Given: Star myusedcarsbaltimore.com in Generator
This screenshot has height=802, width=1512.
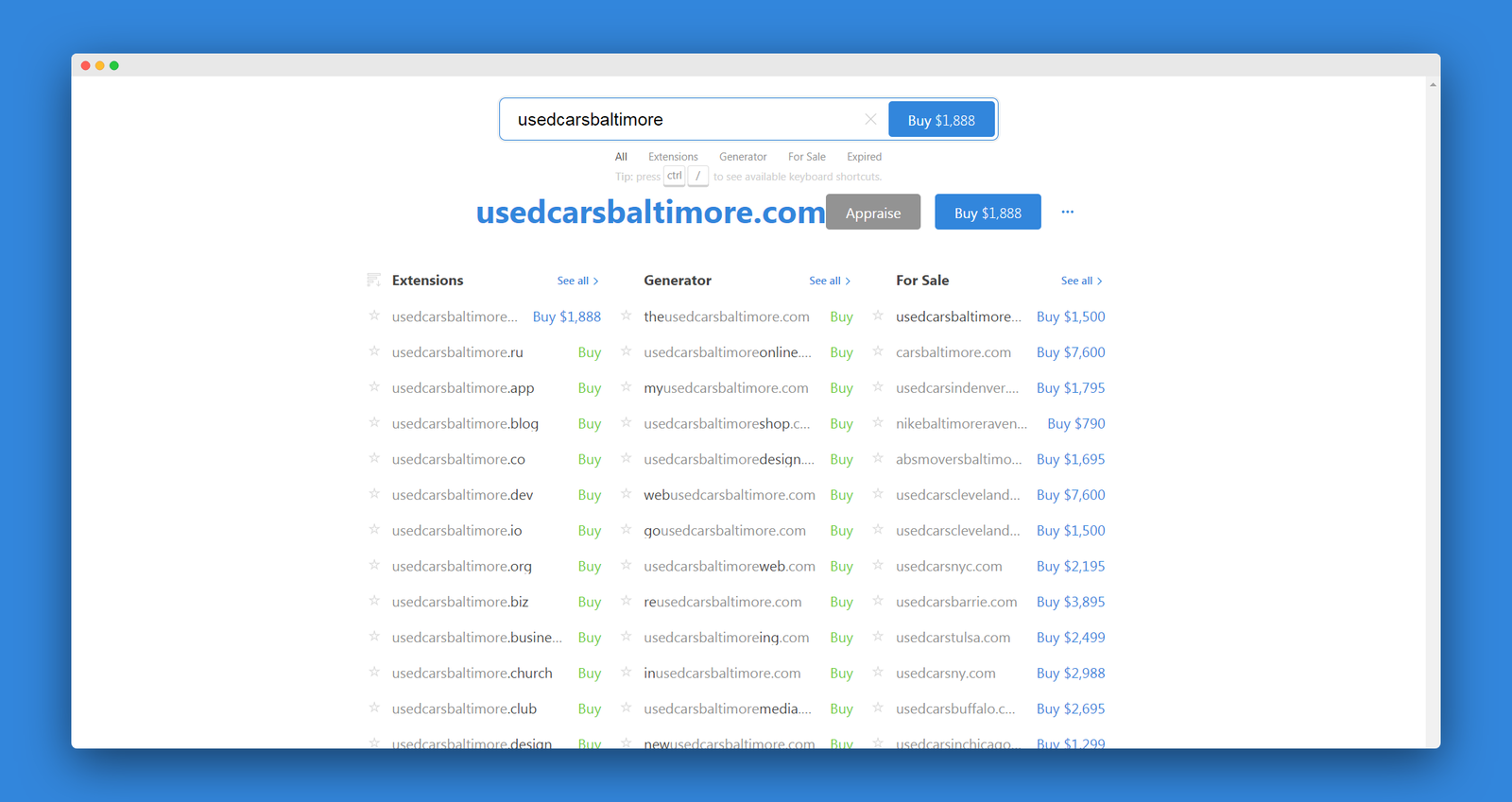Looking at the screenshot, I should click(x=626, y=387).
